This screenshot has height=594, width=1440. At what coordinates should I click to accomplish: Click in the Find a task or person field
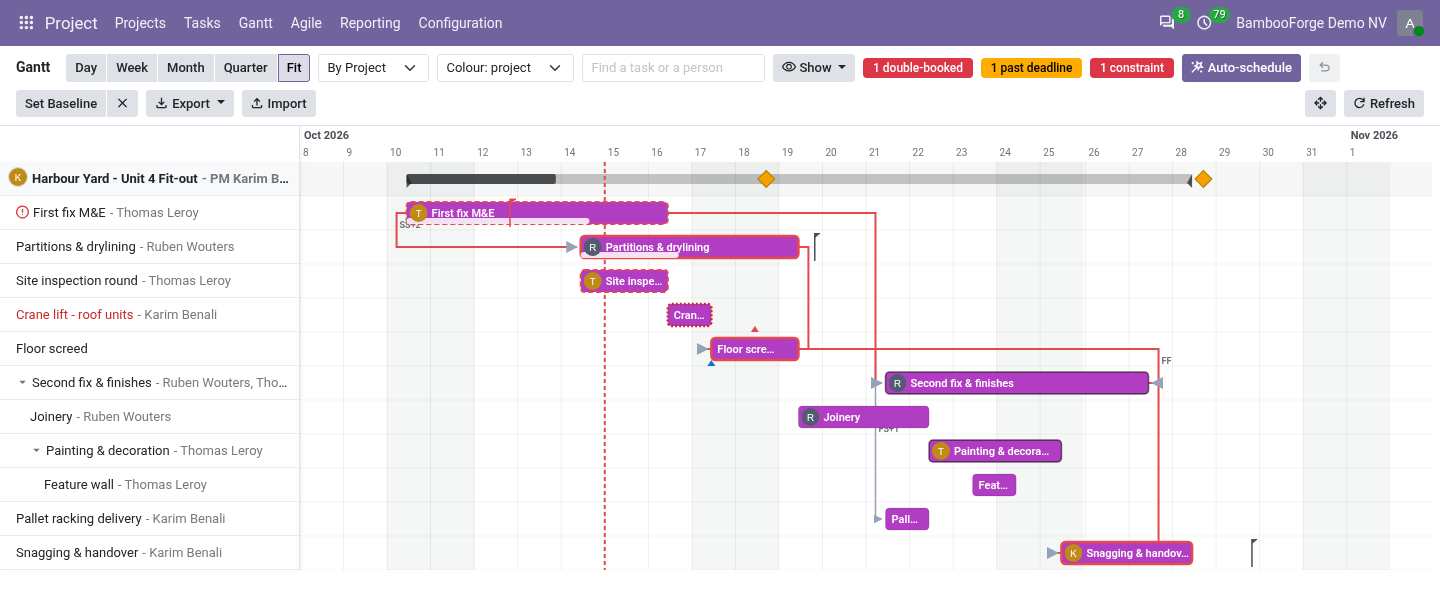coord(673,68)
